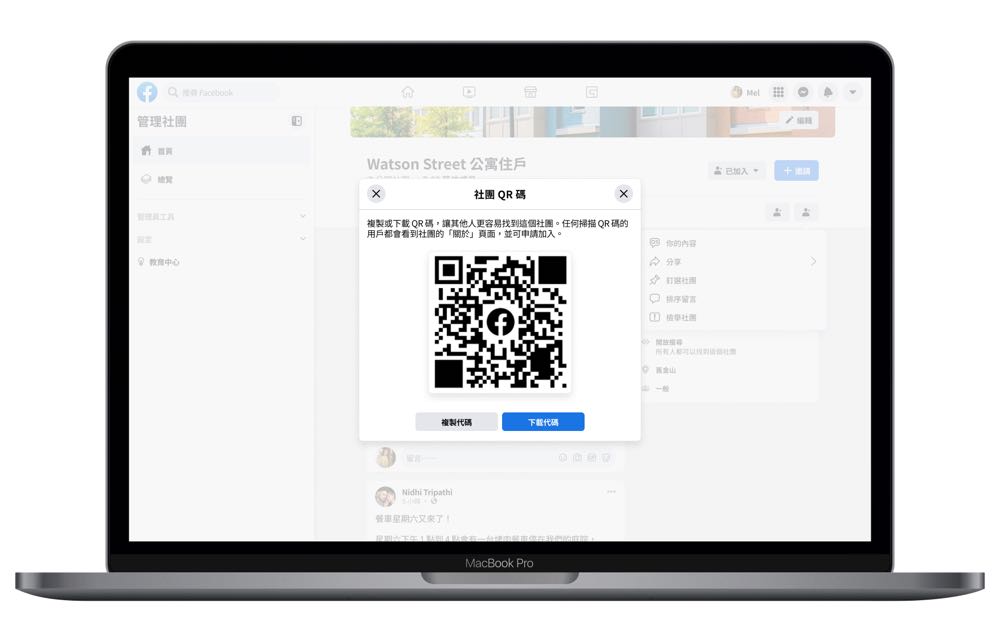
Task: Open the Gaming tab icon in top nav
Action: pyautogui.click(x=592, y=92)
